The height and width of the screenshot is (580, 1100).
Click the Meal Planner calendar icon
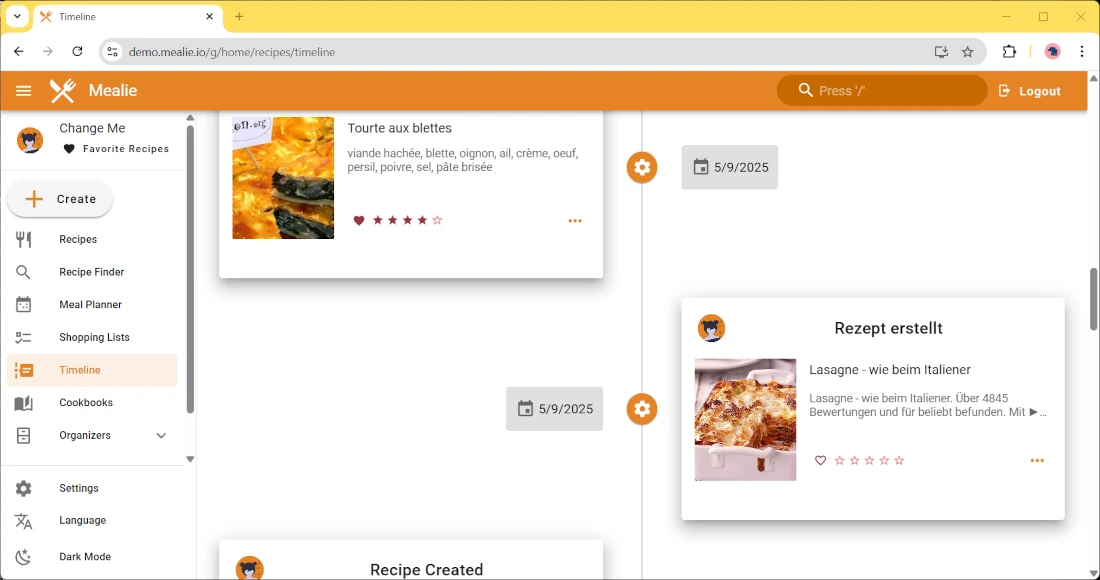point(23,304)
